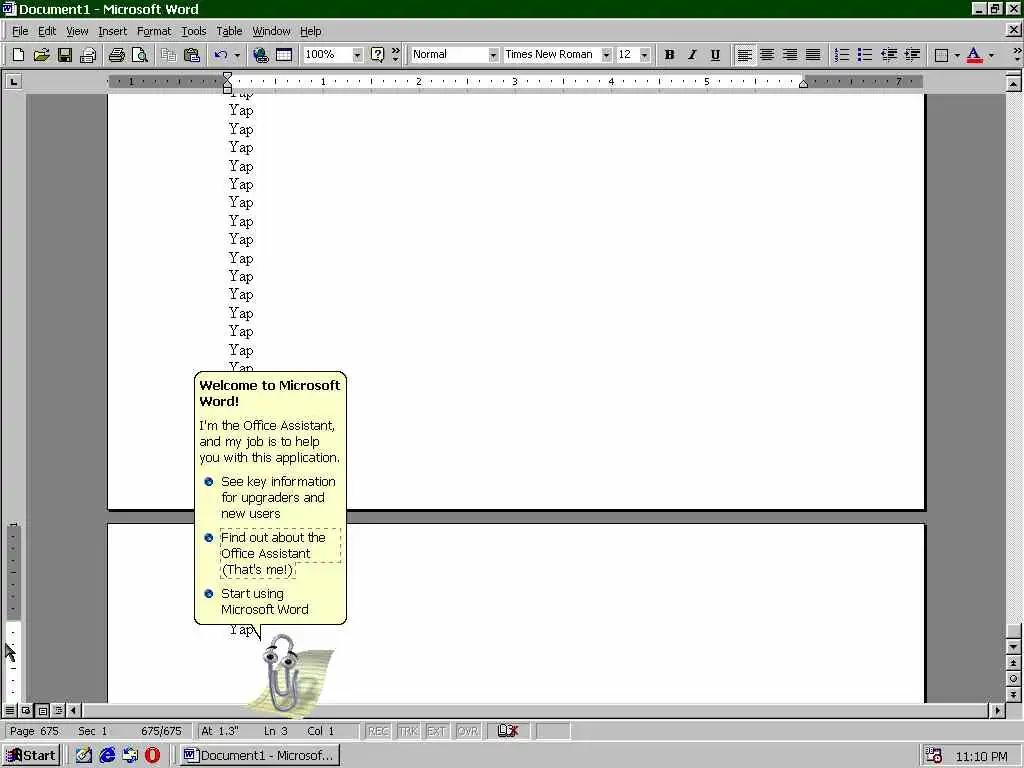The height and width of the screenshot is (768, 1024).
Task: Open the font size dropdown
Action: tap(645, 55)
